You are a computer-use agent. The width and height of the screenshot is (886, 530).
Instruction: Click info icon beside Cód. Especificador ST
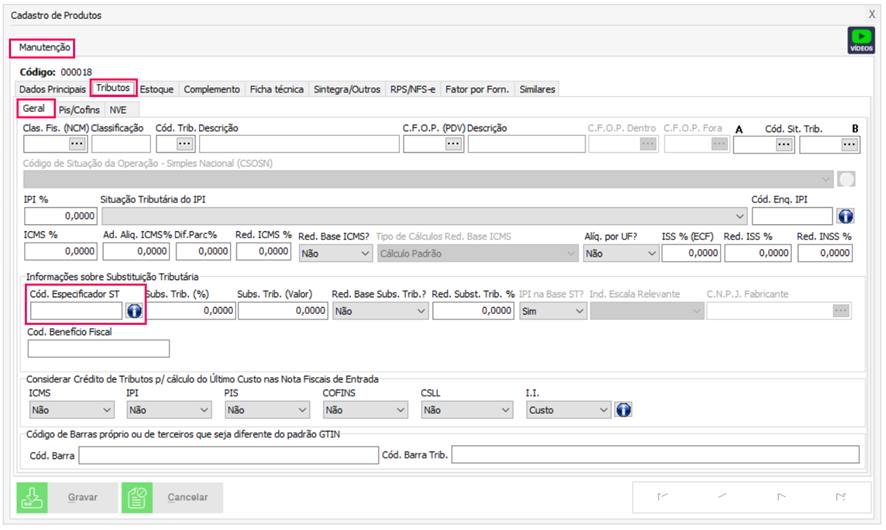[x=133, y=311]
